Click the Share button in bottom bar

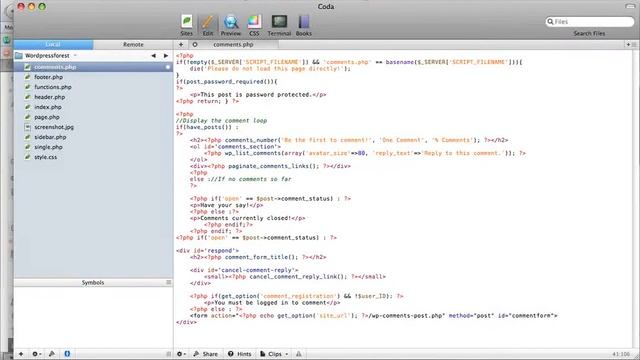(205, 354)
